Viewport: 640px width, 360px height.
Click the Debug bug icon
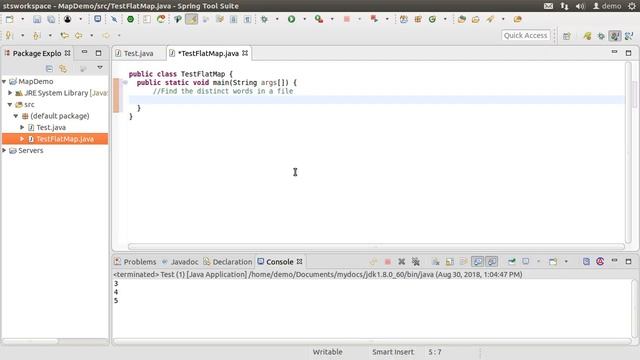point(264,19)
